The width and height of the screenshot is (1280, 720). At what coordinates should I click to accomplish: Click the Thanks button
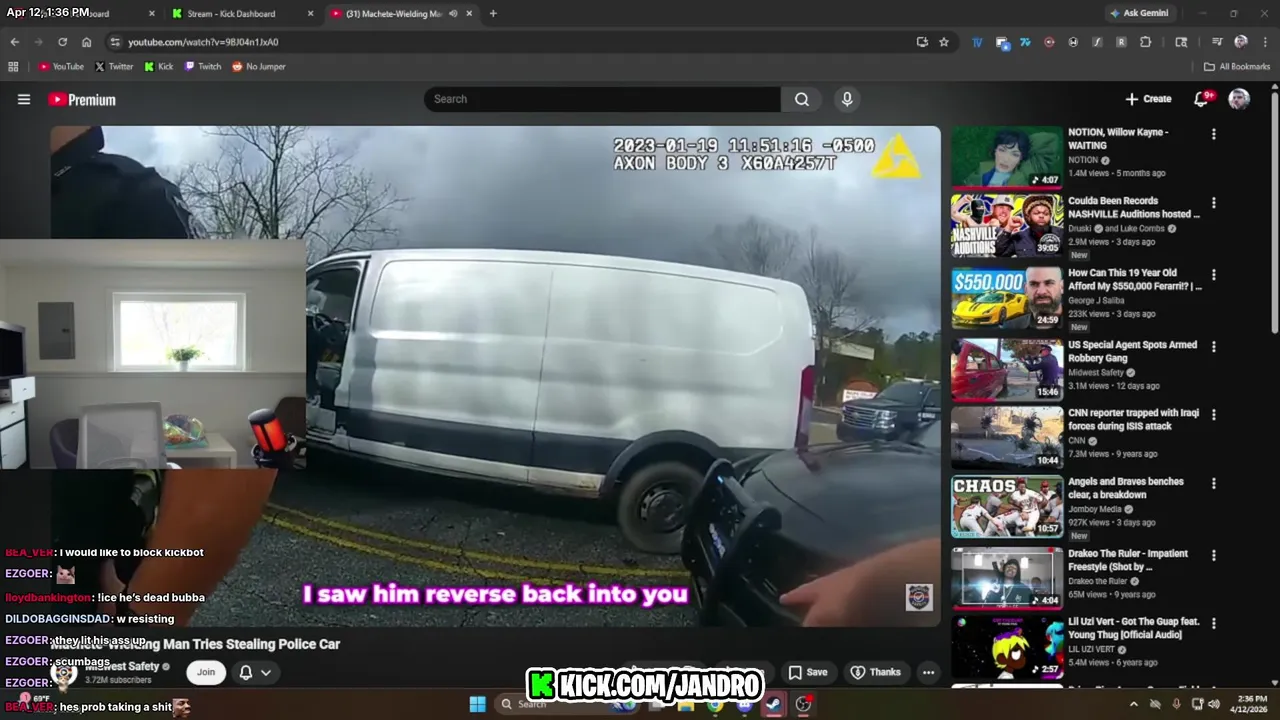(876, 672)
